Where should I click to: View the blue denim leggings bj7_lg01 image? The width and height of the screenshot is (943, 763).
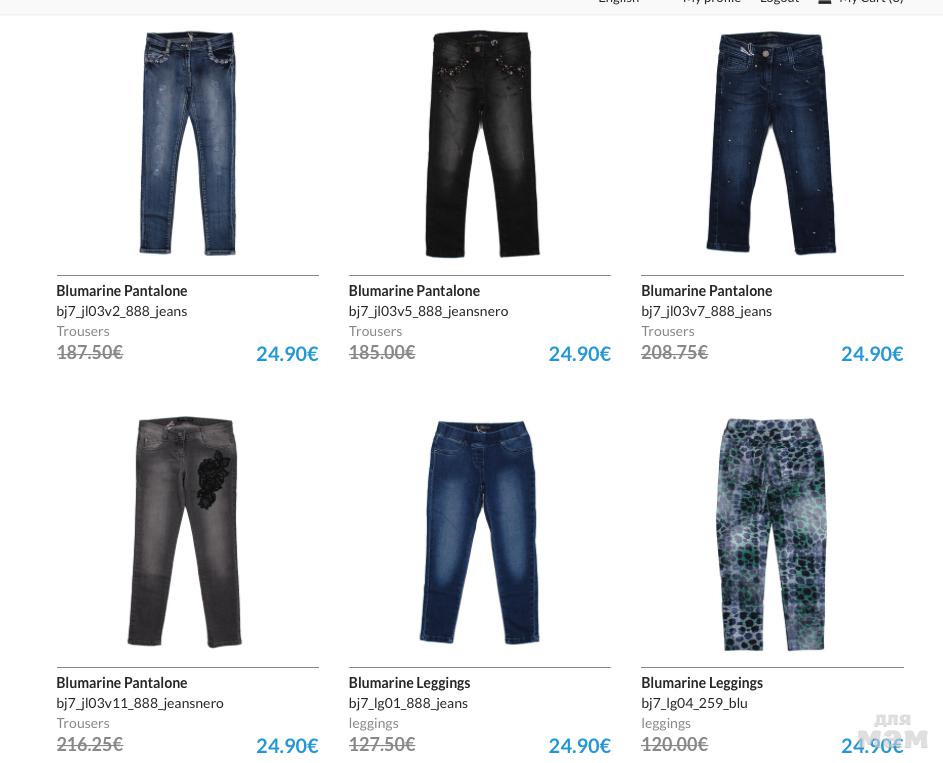[x=479, y=532]
